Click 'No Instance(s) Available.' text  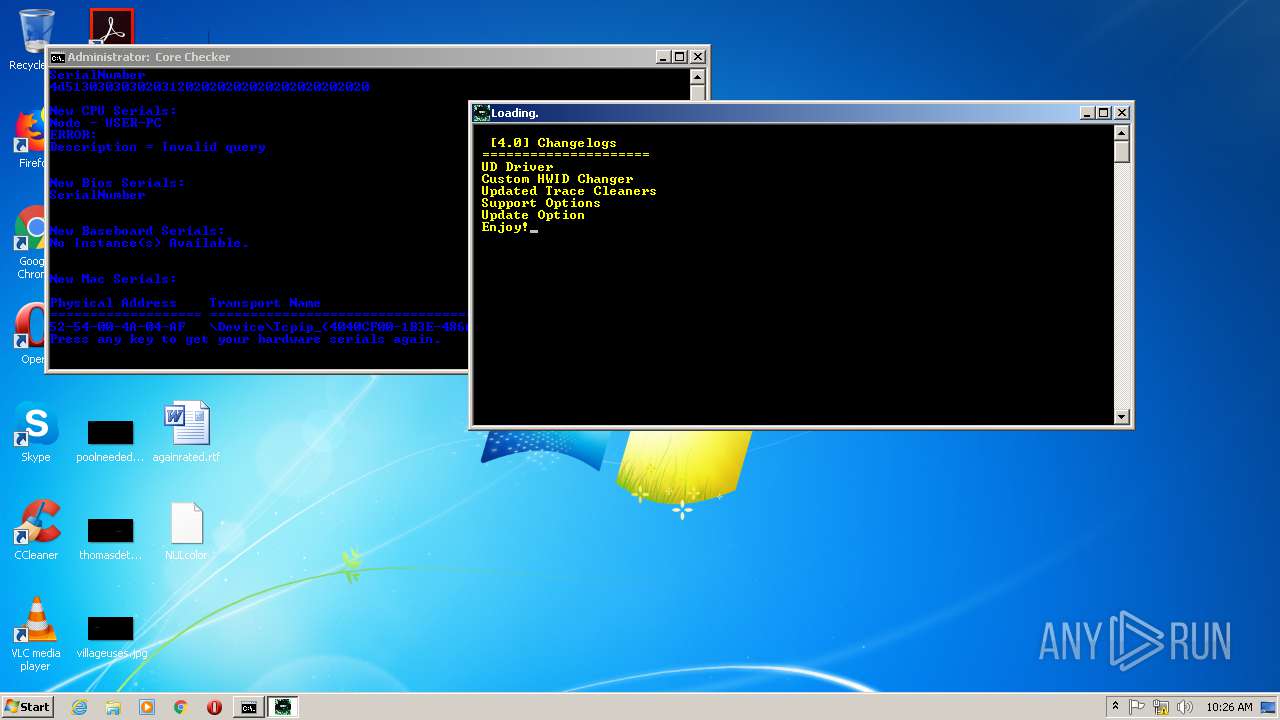point(149,243)
